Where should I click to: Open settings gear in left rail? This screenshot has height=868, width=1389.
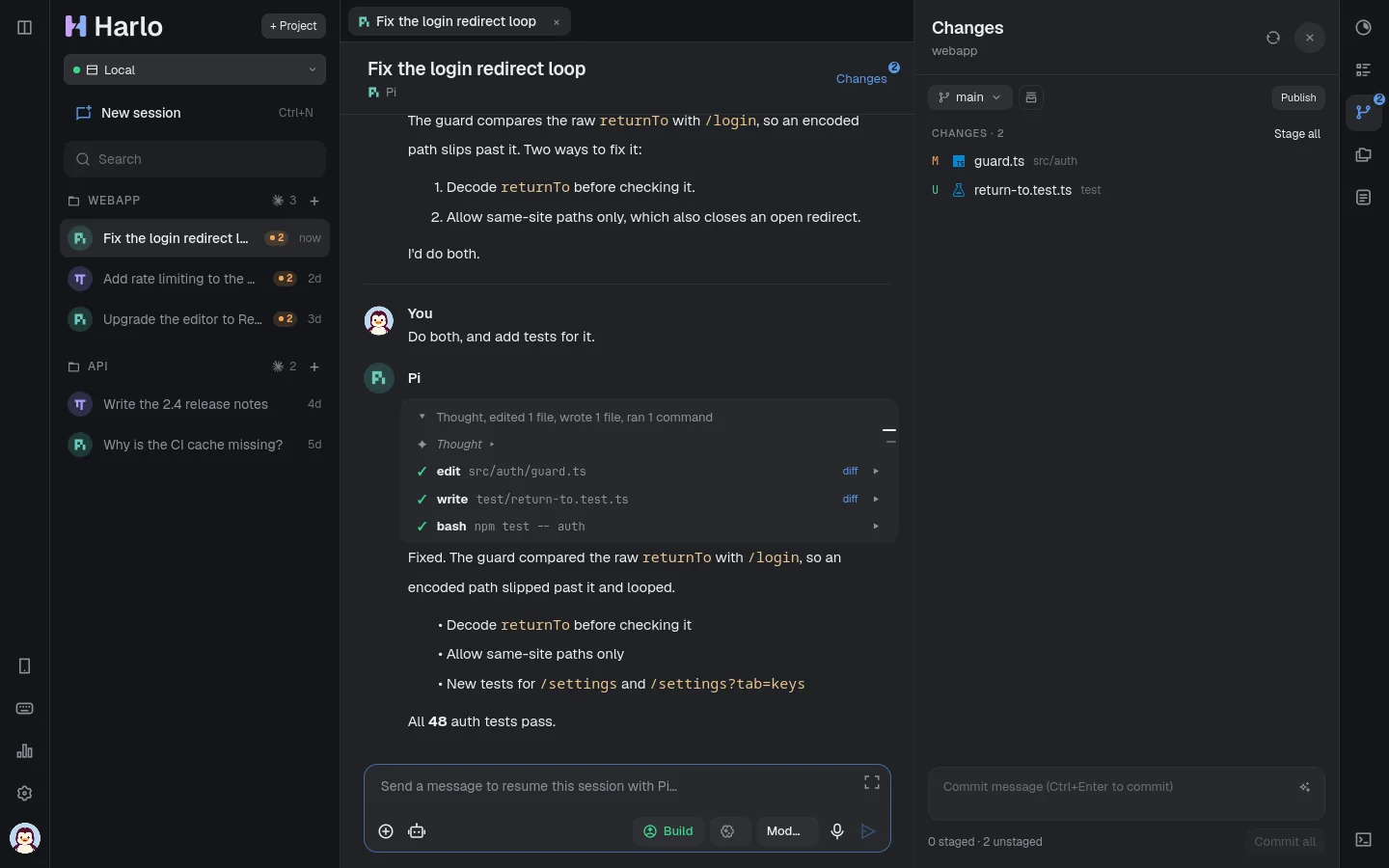pyautogui.click(x=25, y=794)
